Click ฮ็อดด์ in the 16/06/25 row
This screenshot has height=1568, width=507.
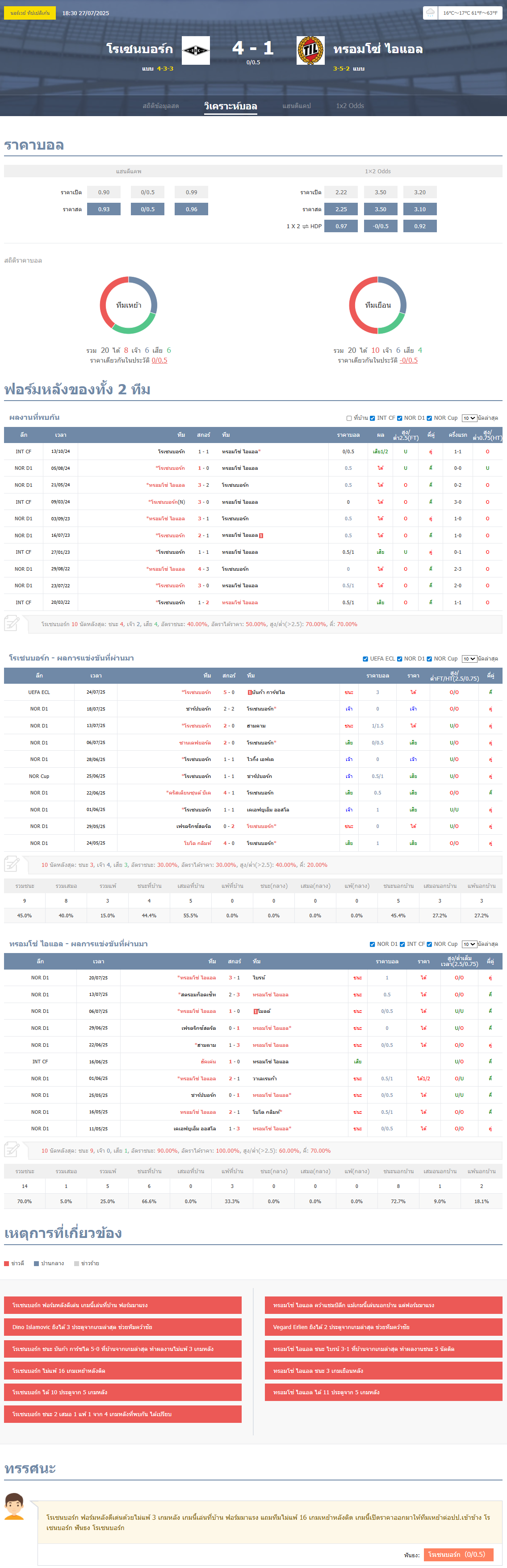(208, 1062)
